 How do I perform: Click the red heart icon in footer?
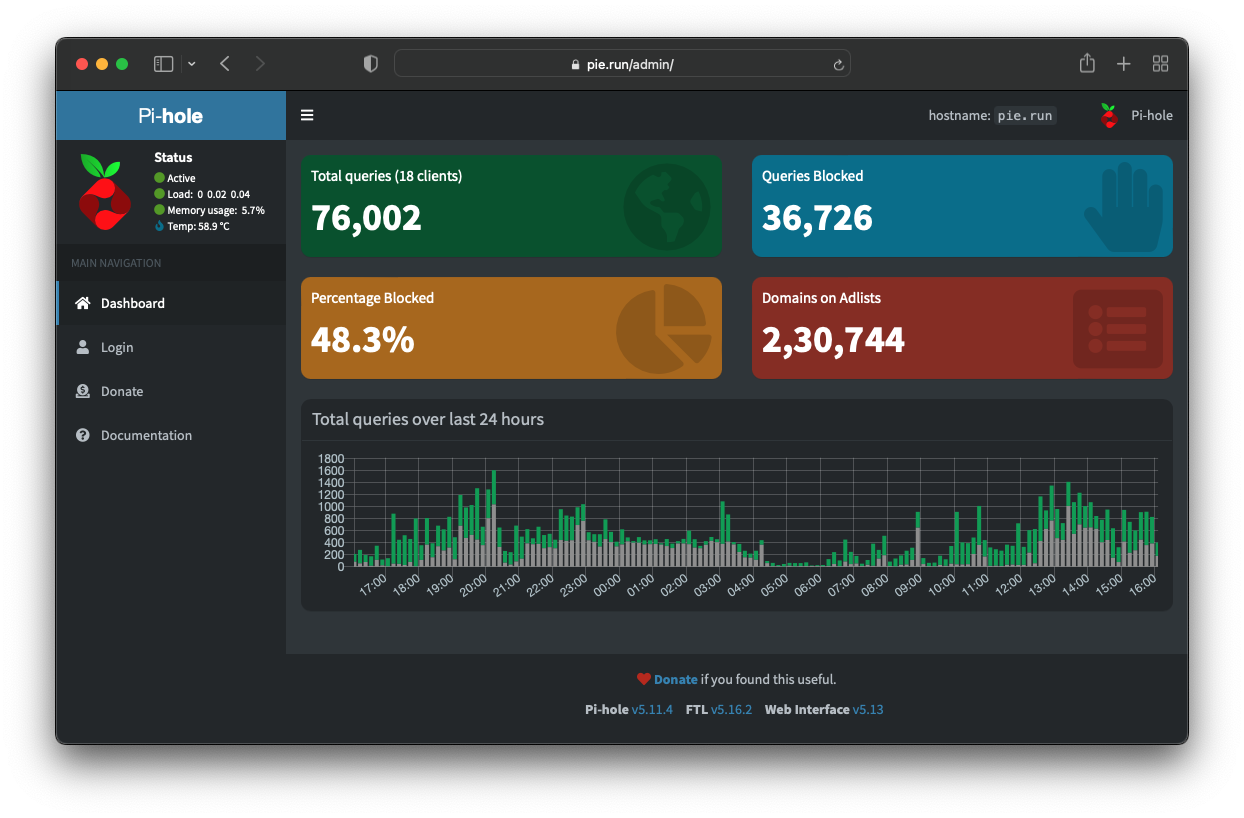click(644, 679)
